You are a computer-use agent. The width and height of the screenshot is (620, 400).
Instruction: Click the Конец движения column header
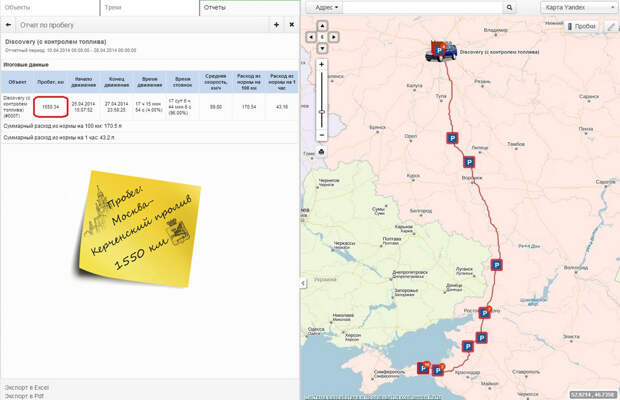click(x=117, y=82)
